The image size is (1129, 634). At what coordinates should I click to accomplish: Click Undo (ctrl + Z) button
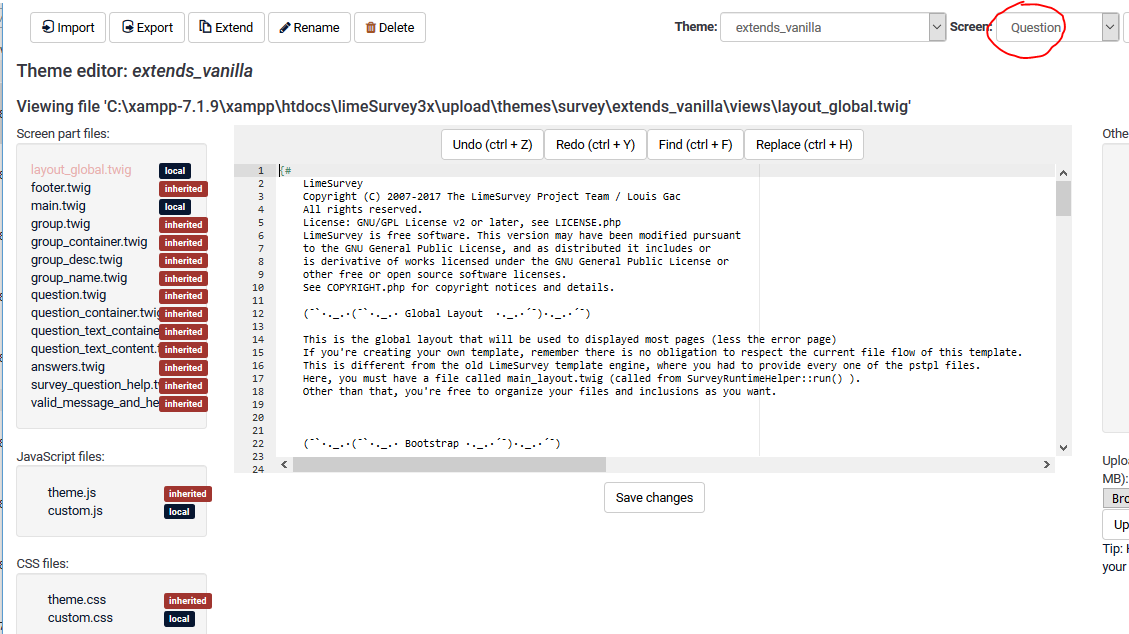(492, 145)
